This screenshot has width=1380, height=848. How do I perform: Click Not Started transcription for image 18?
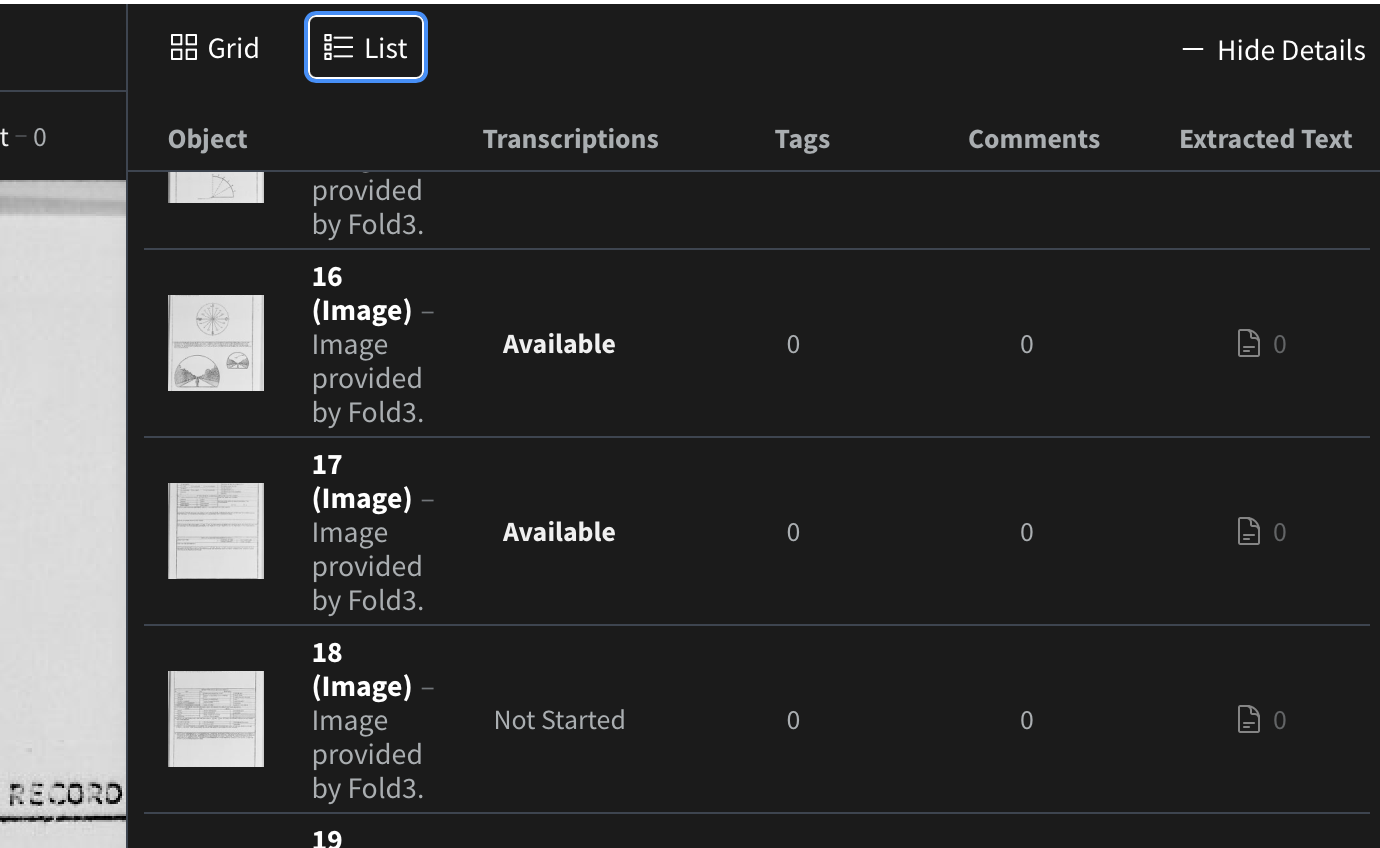click(559, 720)
